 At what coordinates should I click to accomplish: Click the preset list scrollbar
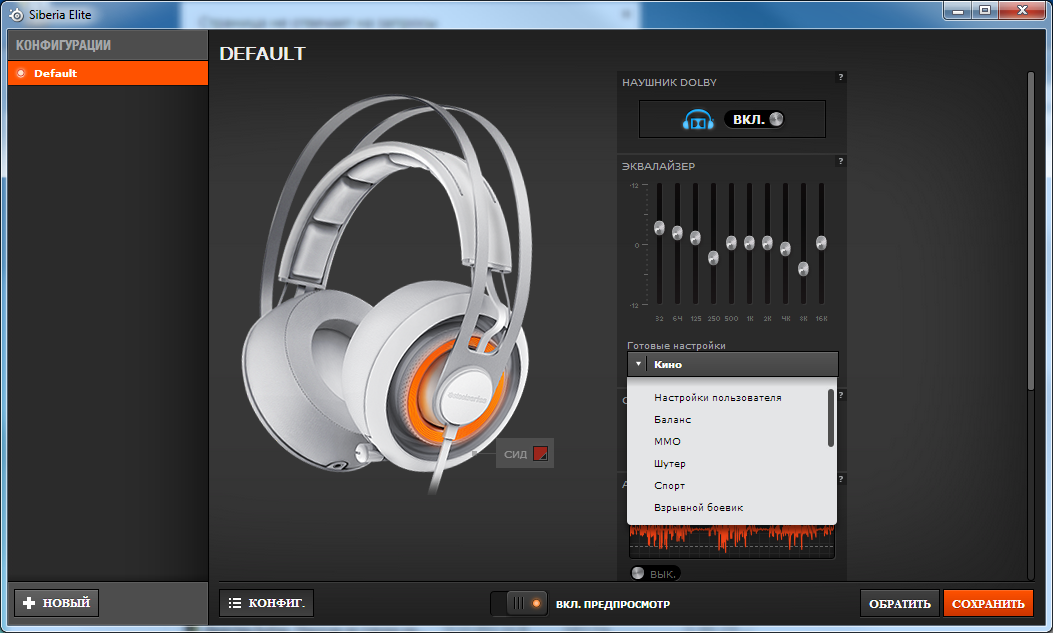[x=831, y=418]
